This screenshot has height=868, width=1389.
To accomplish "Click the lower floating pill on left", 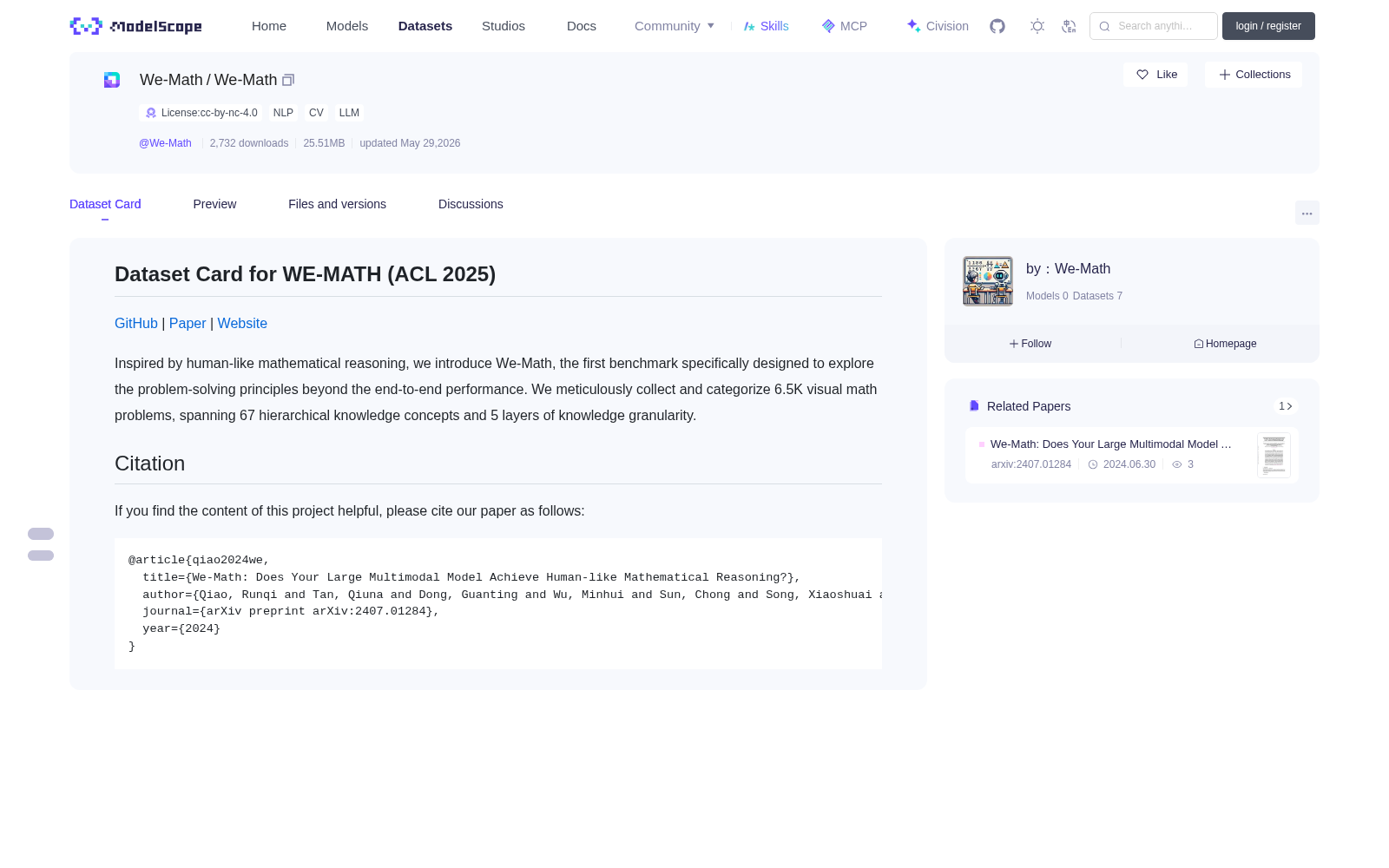I will (41, 556).
